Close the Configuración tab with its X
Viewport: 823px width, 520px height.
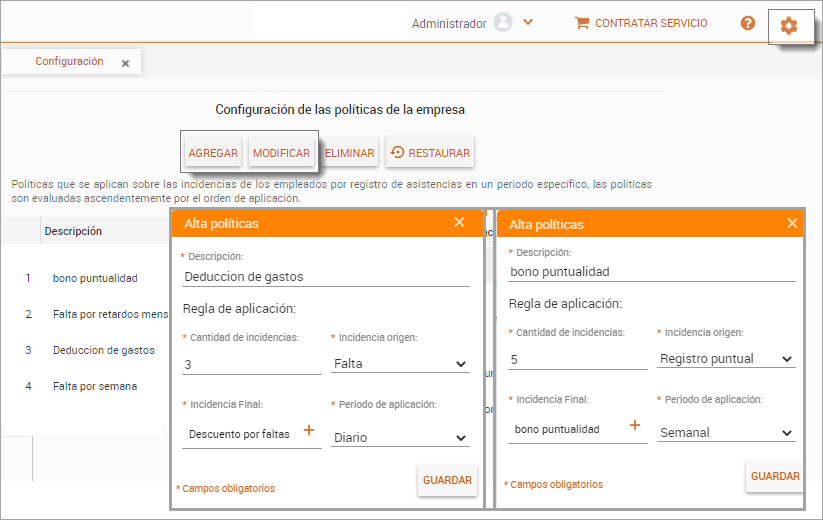(x=125, y=63)
